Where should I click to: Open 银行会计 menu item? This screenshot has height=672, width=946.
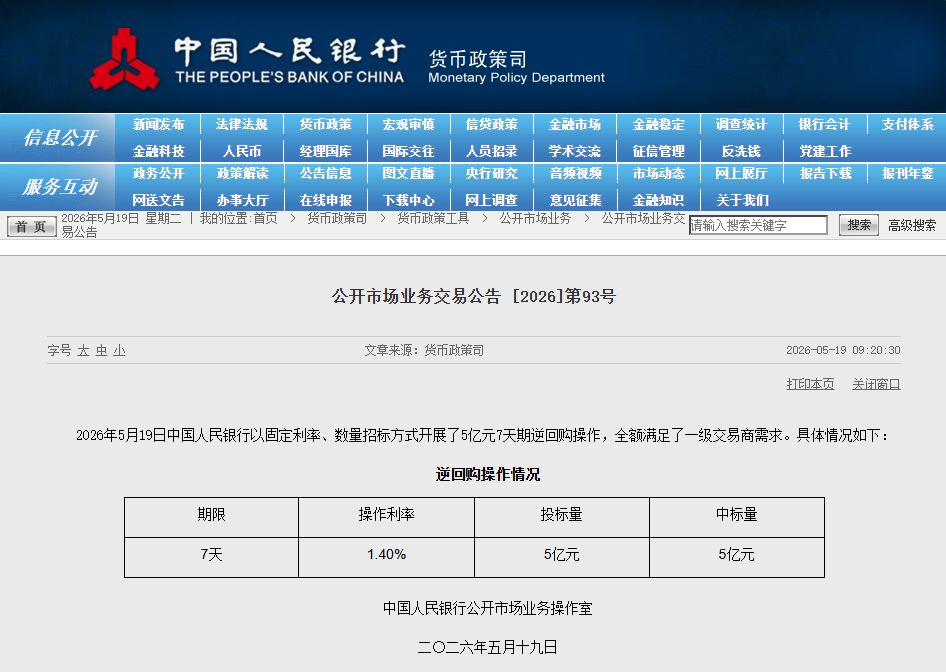[825, 124]
